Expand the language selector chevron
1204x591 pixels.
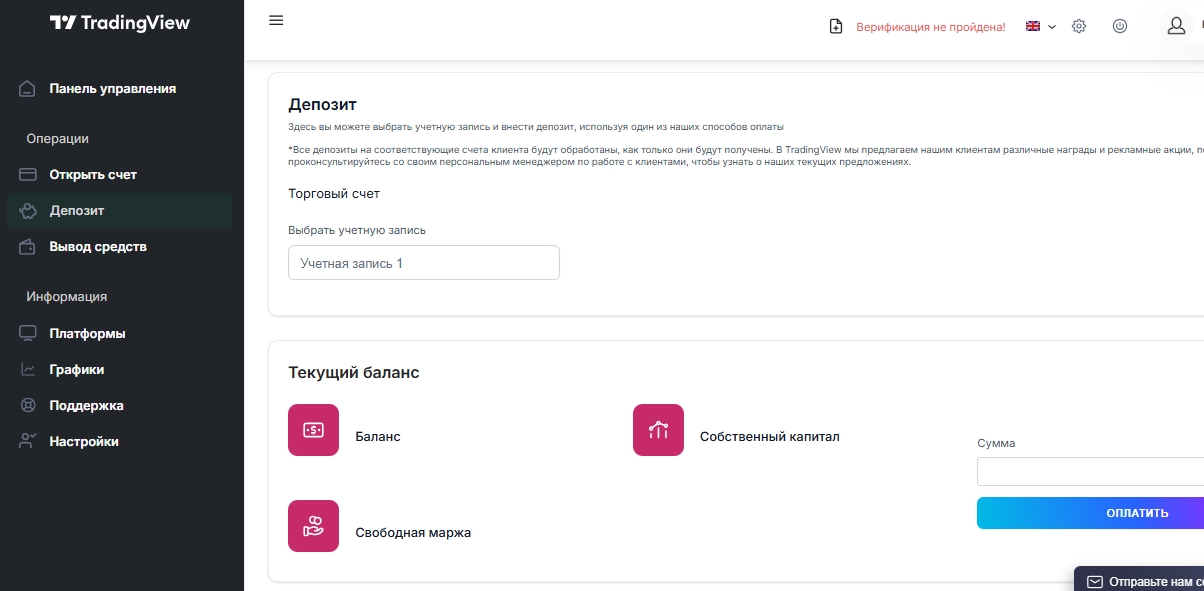click(1052, 27)
